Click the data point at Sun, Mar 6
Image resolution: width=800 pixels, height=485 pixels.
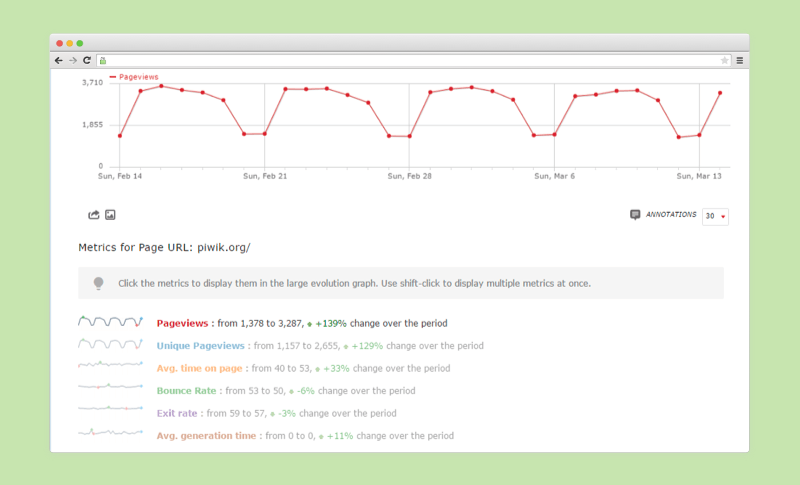point(555,135)
